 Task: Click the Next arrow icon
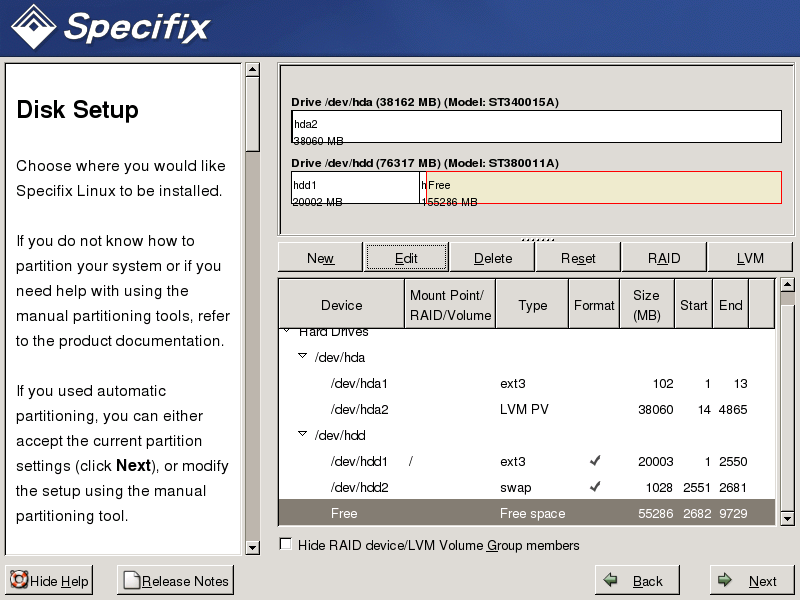724,581
